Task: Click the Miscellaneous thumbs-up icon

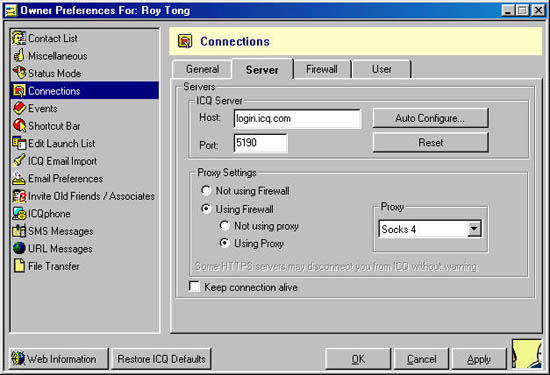Action: pyautogui.click(x=19, y=55)
